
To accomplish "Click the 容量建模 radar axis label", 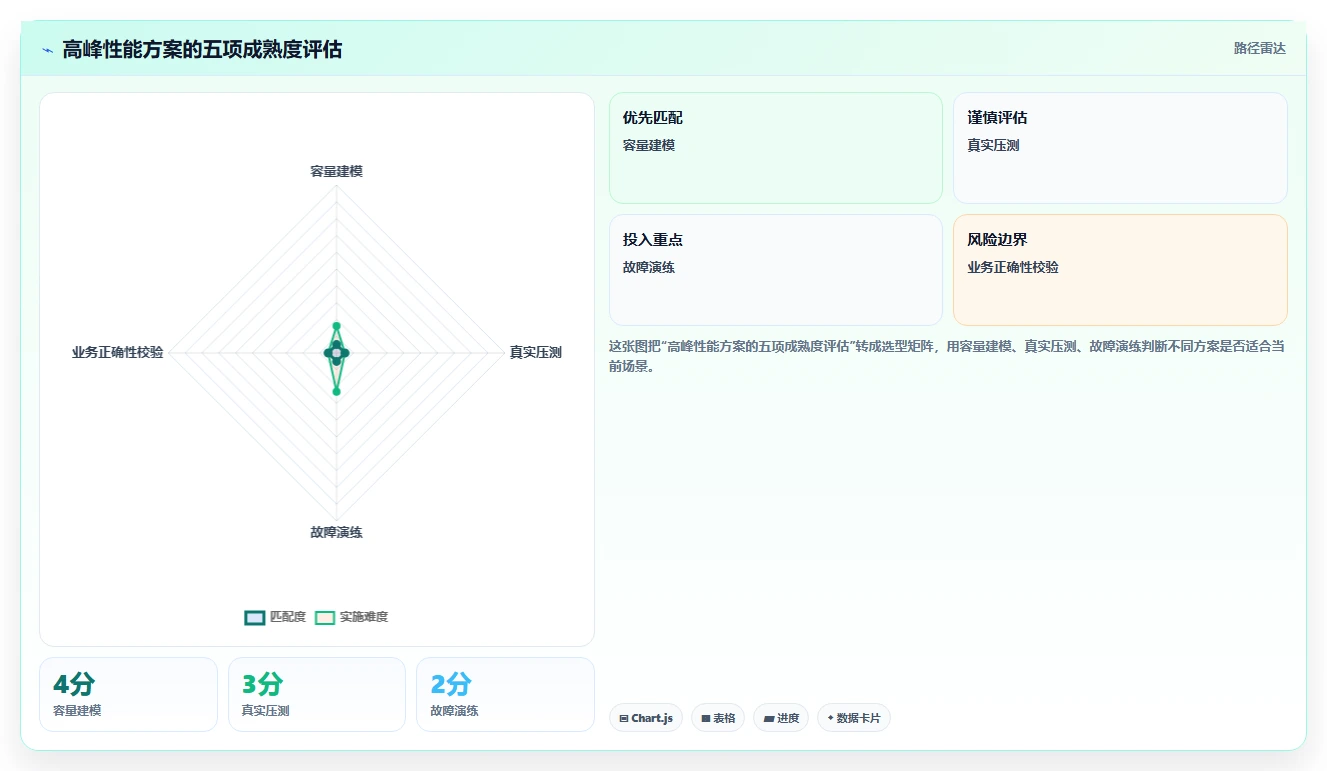I will [x=336, y=171].
